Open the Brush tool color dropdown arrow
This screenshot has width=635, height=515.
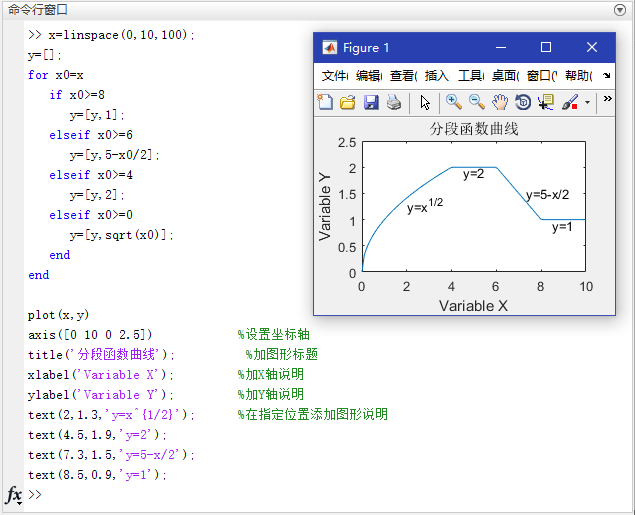point(587,102)
